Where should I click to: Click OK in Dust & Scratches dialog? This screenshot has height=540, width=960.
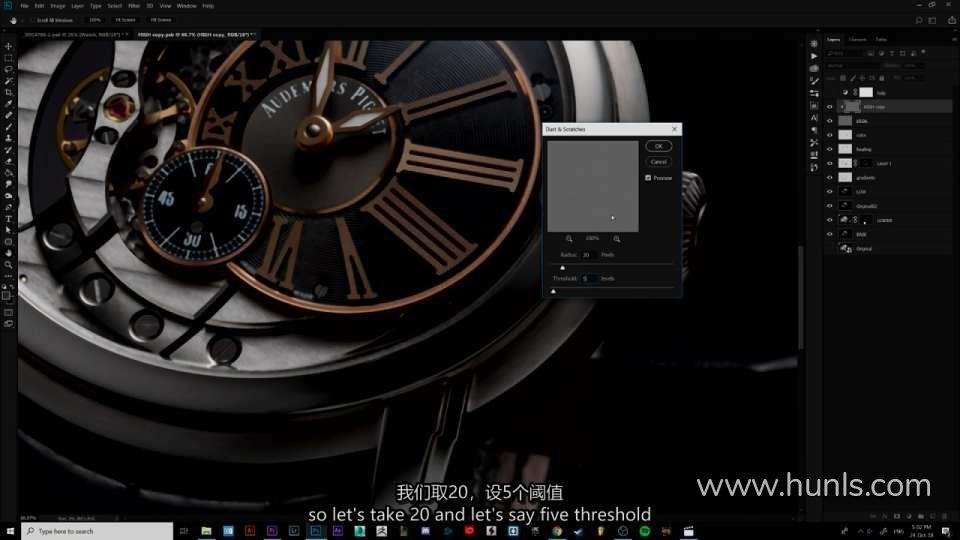(659, 146)
